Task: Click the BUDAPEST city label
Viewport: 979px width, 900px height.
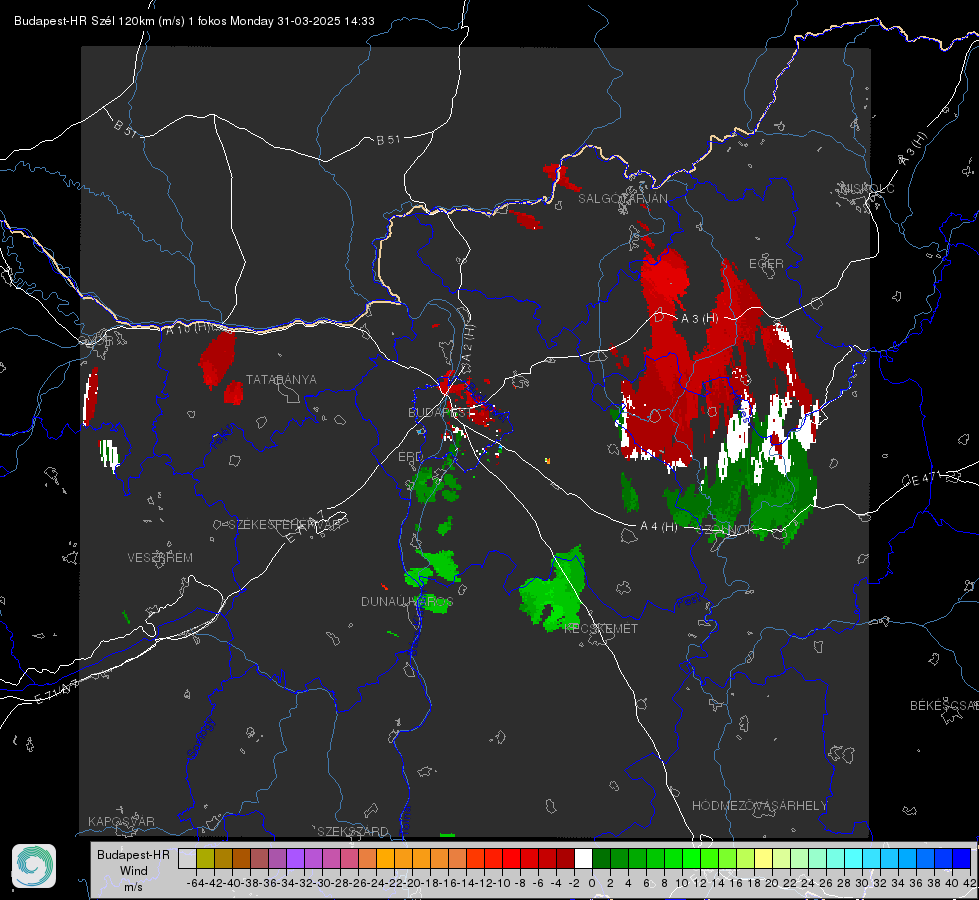Action: [440, 413]
